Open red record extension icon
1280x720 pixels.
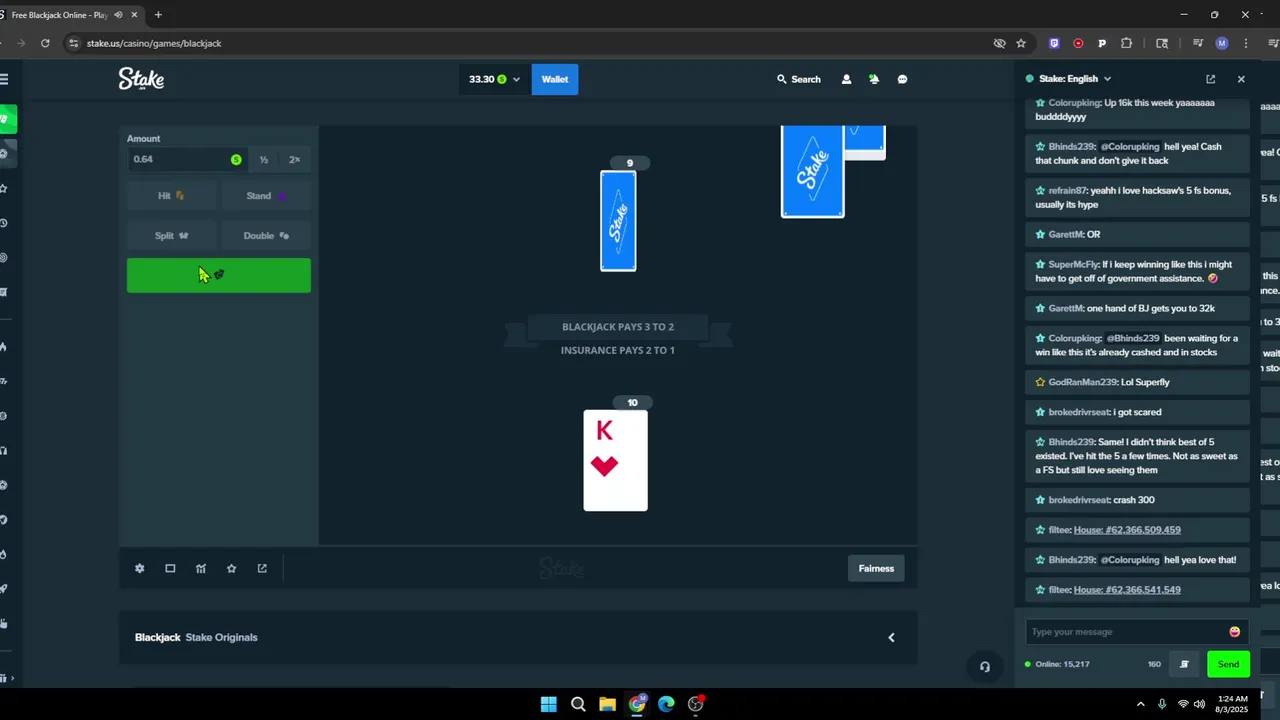pos(1078,43)
